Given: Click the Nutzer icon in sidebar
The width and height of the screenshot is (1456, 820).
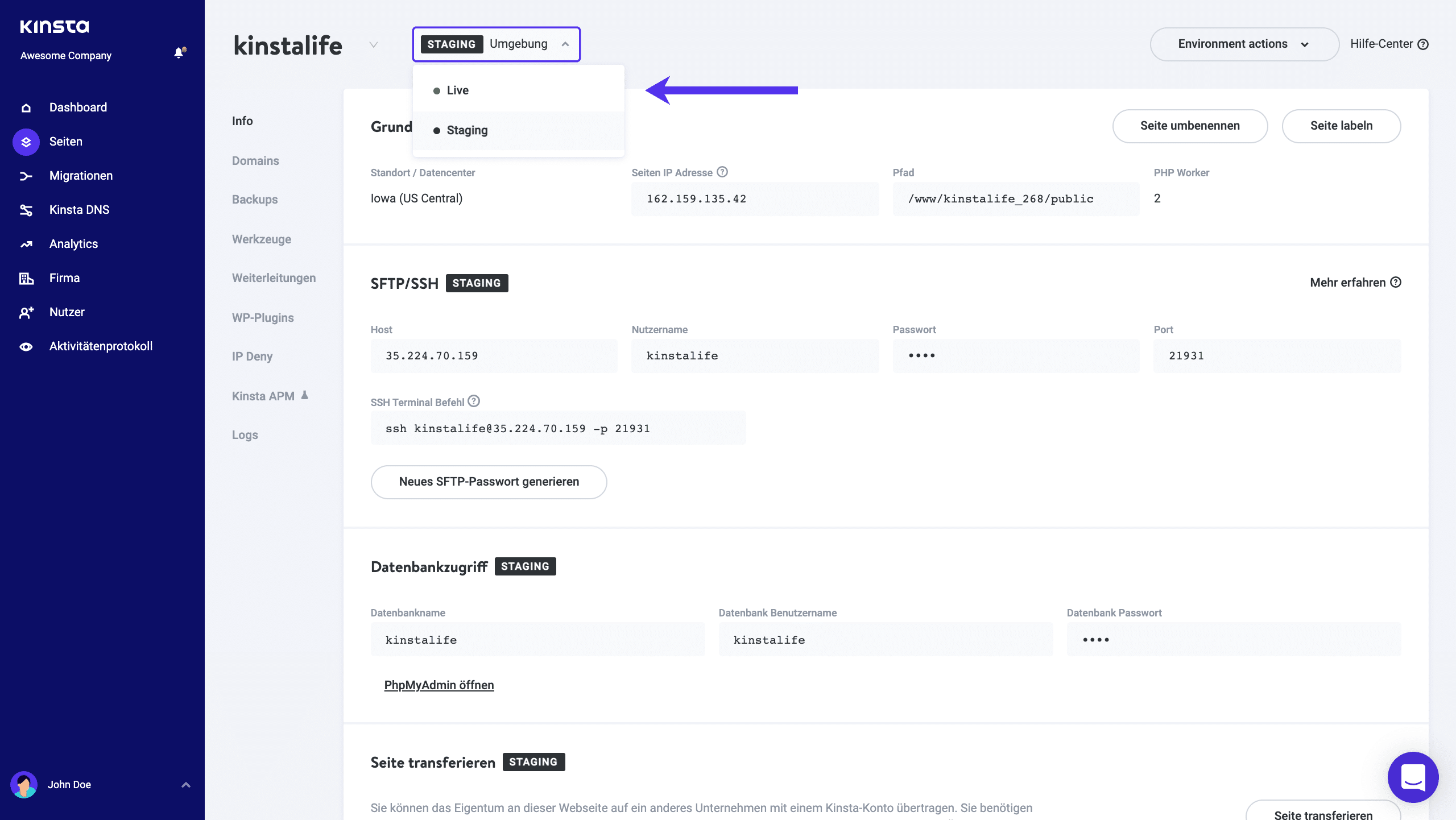Looking at the screenshot, I should click(x=26, y=312).
